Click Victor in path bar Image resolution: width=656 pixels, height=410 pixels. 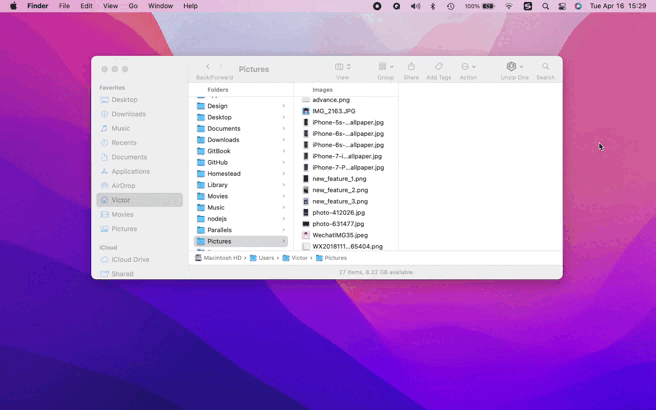[295, 258]
